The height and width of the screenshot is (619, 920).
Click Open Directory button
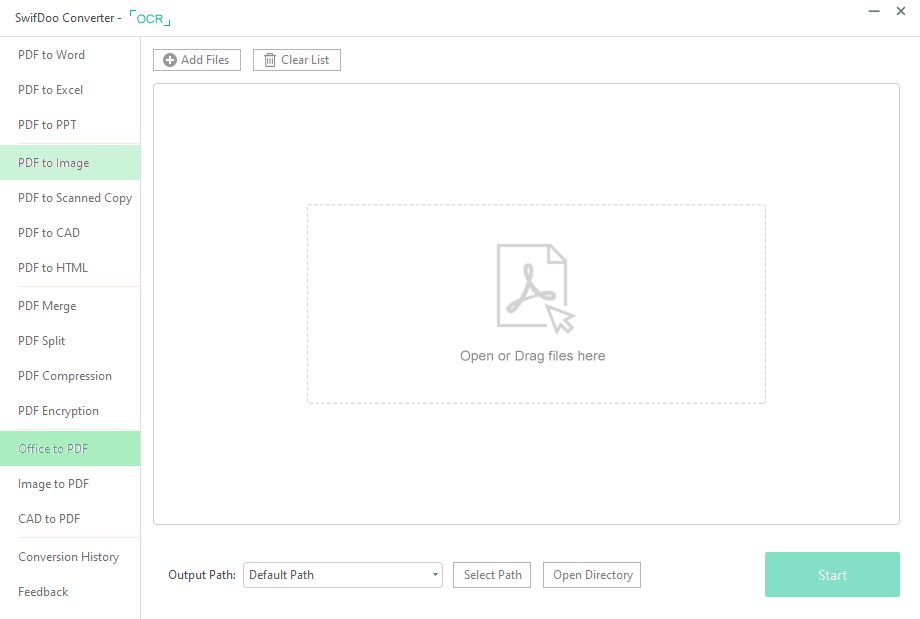click(592, 575)
